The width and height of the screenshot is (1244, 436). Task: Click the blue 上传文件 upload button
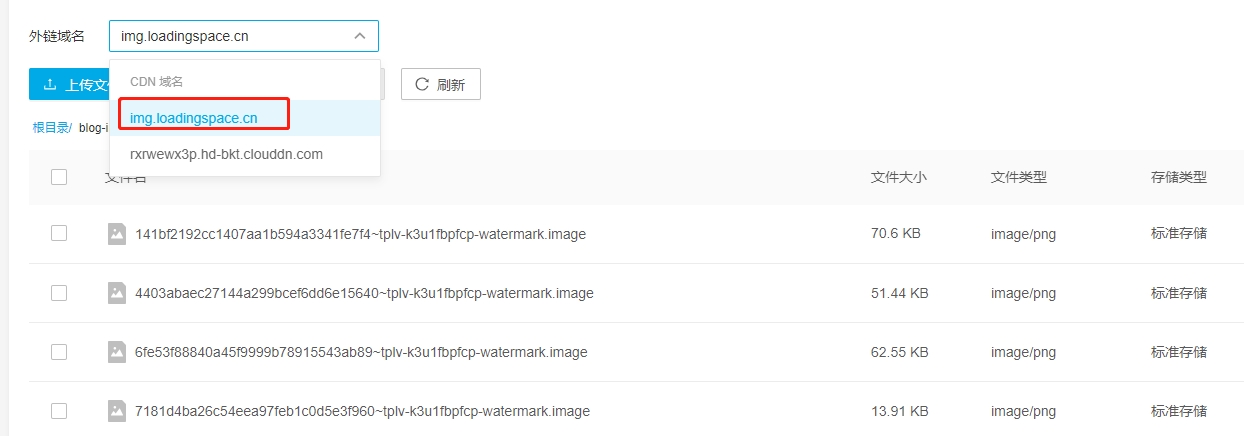pyautogui.click(x=72, y=85)
